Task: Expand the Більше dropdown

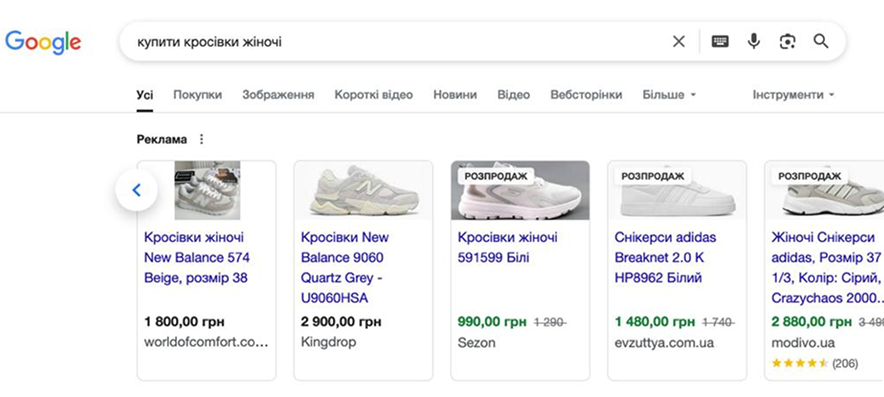Action: 669,95
